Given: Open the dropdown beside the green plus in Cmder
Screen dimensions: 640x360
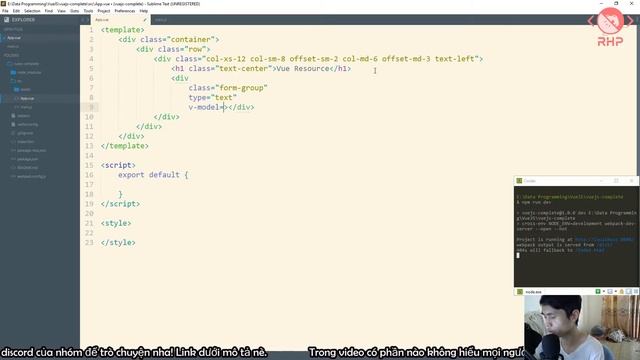Looking at the screenshot, I should 603,291.
